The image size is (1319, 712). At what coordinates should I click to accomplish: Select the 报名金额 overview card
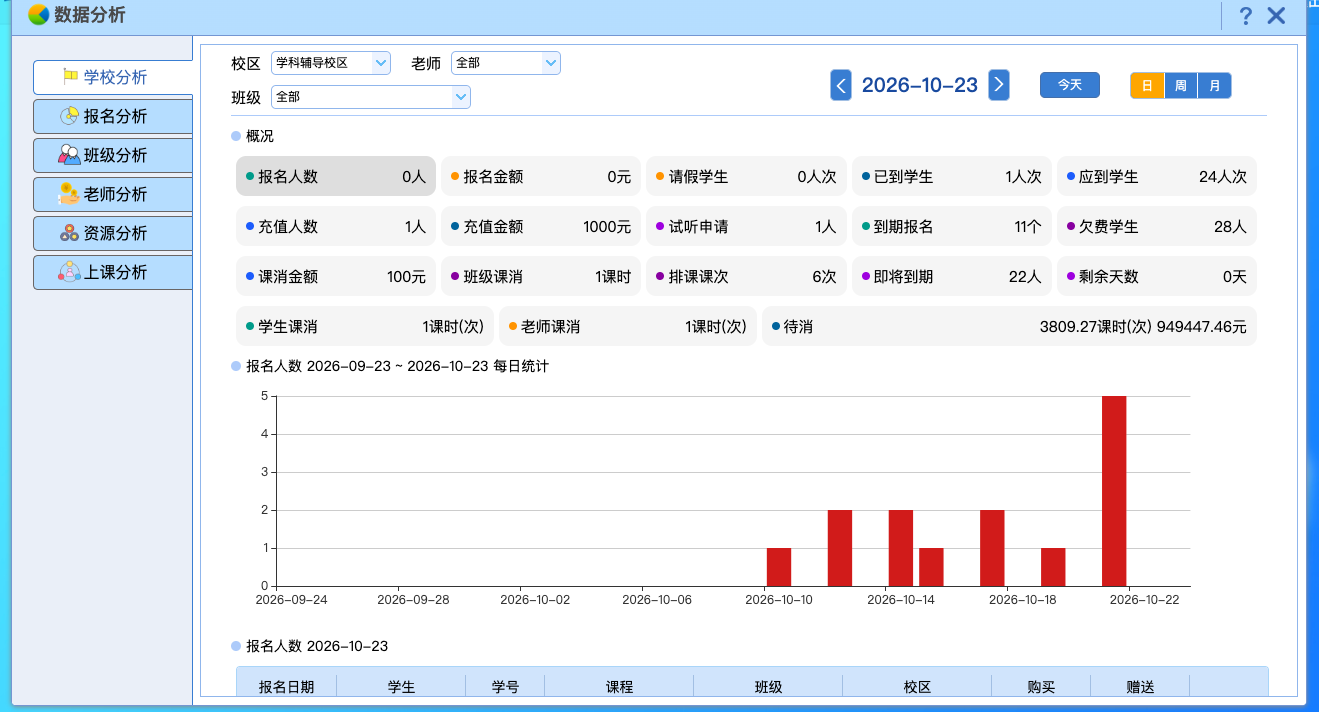[x=541, y=176]
